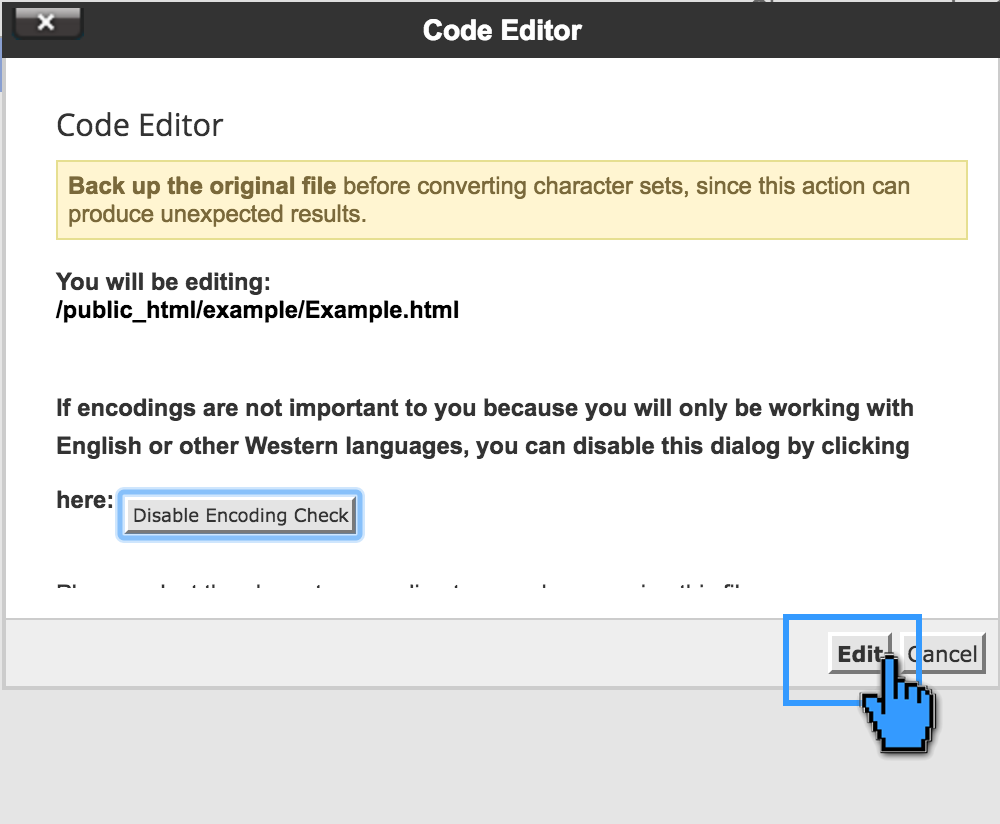Screen dimensions: 1000x824
Task: Cancel out of the encoding check dialog
Action: [943, 654]
